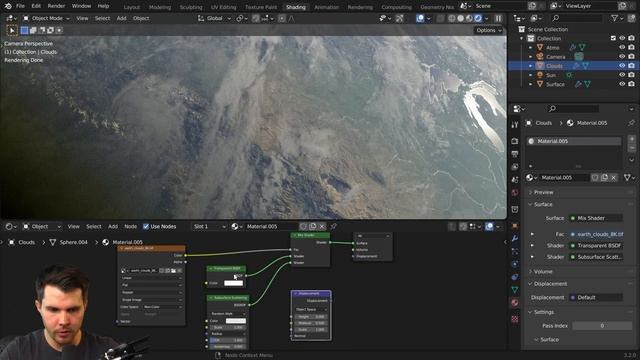This screenshot has width=640, height=360.
Task: Click the material browse sphere icon in properties
Action: (531, 178)
